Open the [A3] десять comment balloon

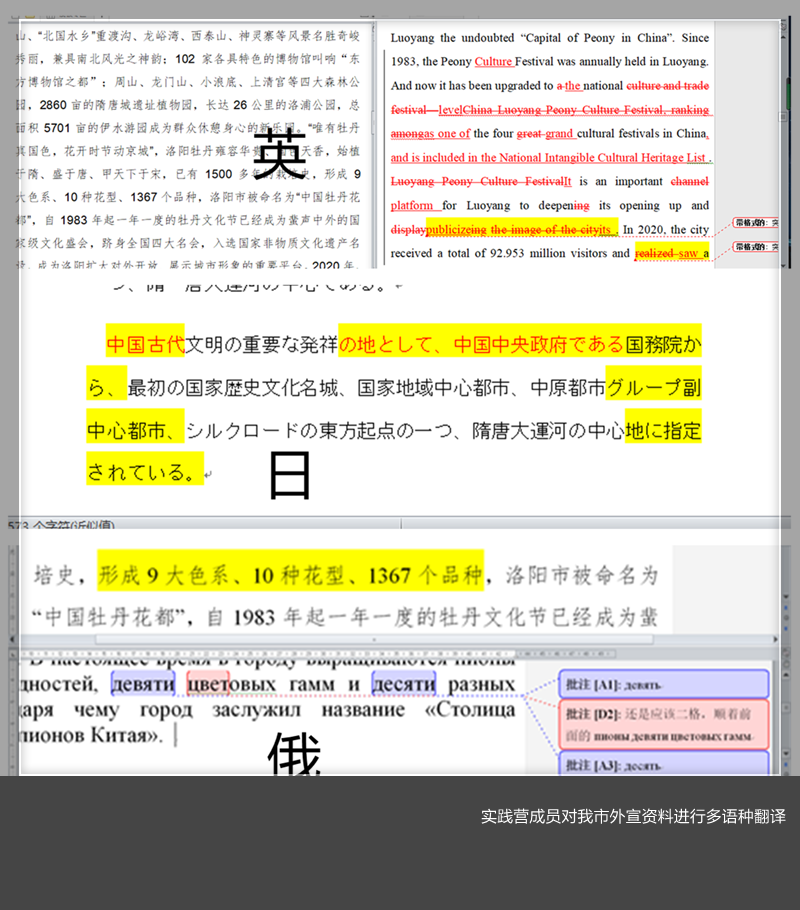coord(663,765)
